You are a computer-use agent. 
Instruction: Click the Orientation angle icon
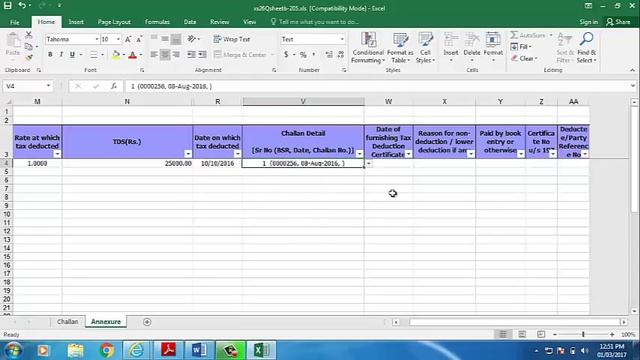tap(191, 39)
